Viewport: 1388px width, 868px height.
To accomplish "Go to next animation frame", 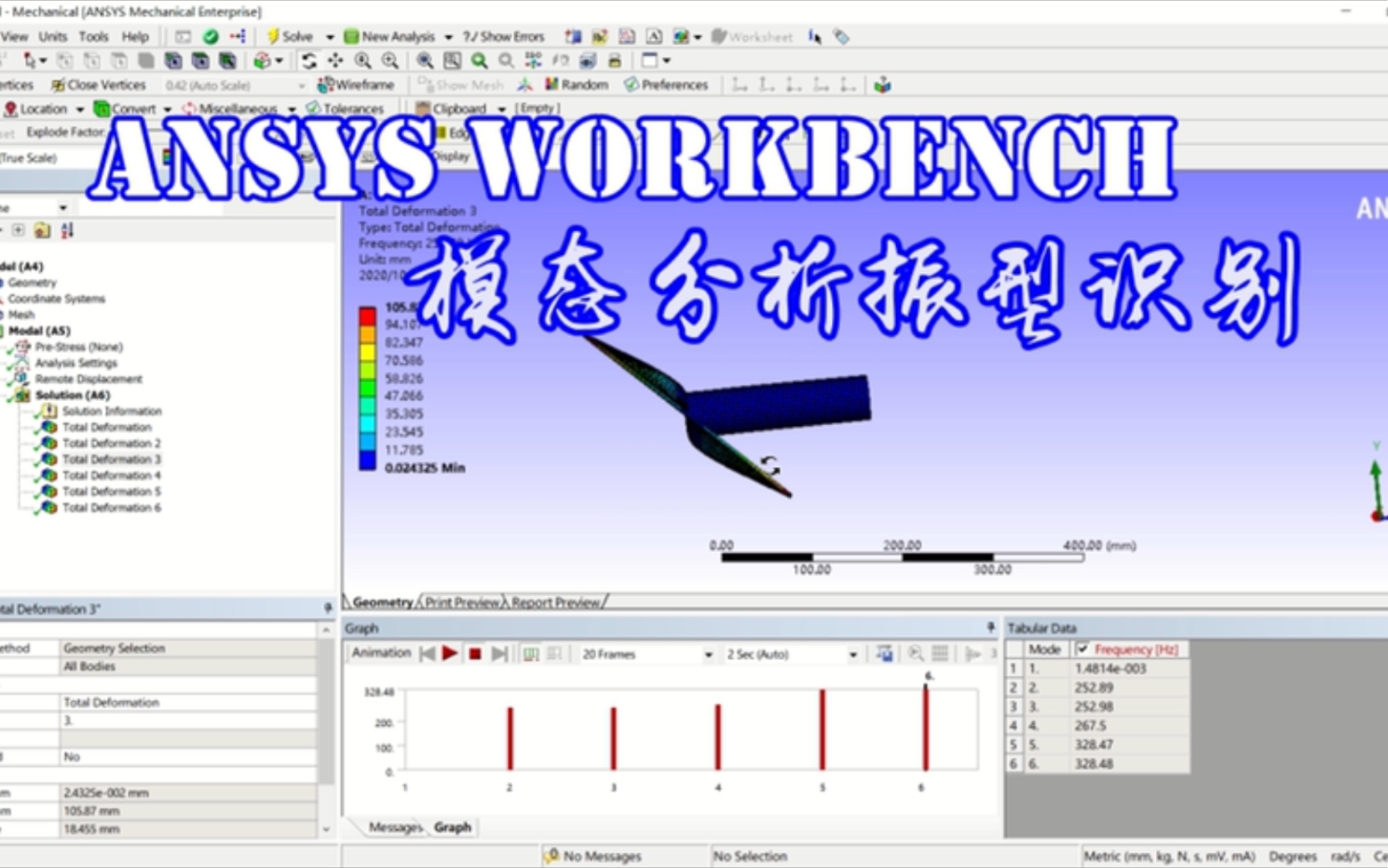I will click(x=499, y=654).
